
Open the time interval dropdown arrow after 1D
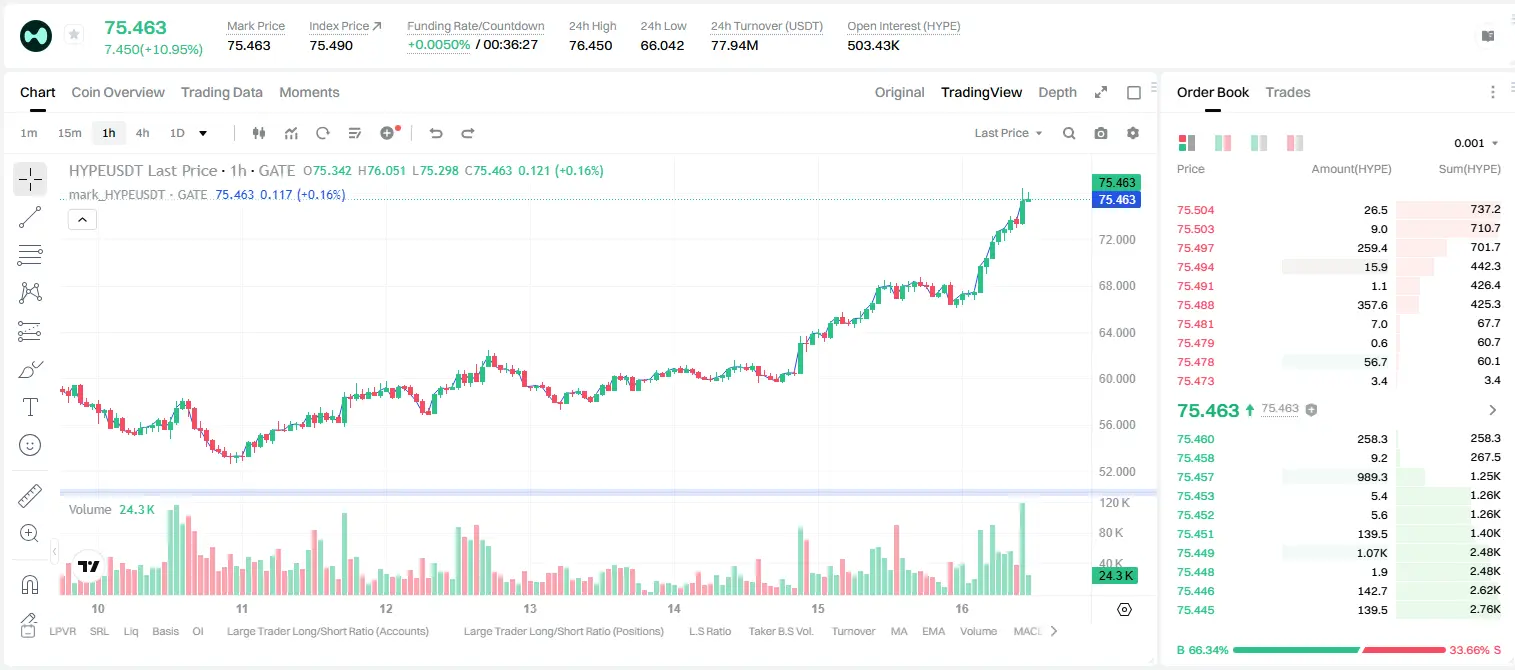203,133
